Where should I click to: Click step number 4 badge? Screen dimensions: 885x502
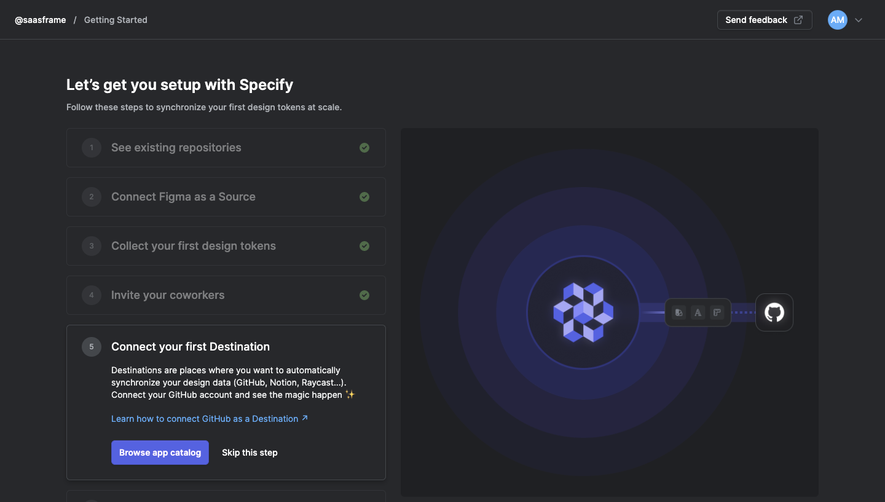[91, 295]
